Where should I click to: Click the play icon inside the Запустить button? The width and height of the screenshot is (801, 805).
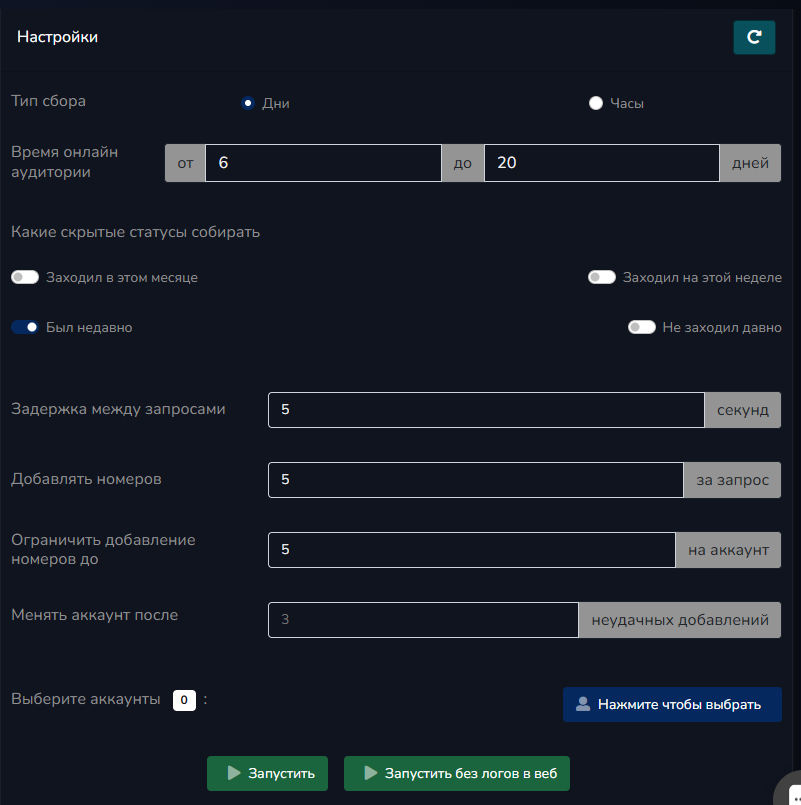tap(233, 773)
